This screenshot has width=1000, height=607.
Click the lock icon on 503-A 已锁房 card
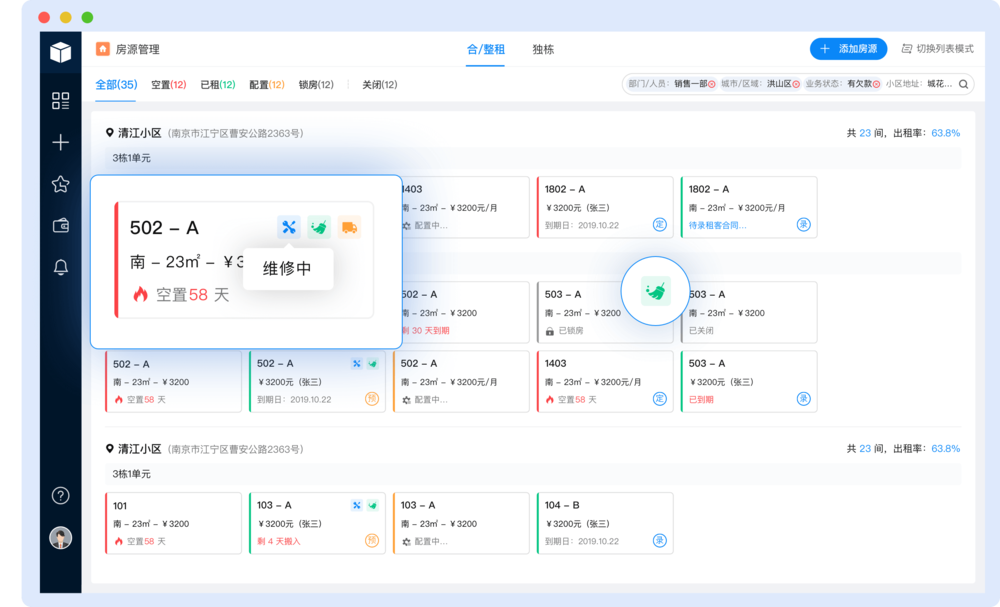pyautogui.click(x=550, y=331)
